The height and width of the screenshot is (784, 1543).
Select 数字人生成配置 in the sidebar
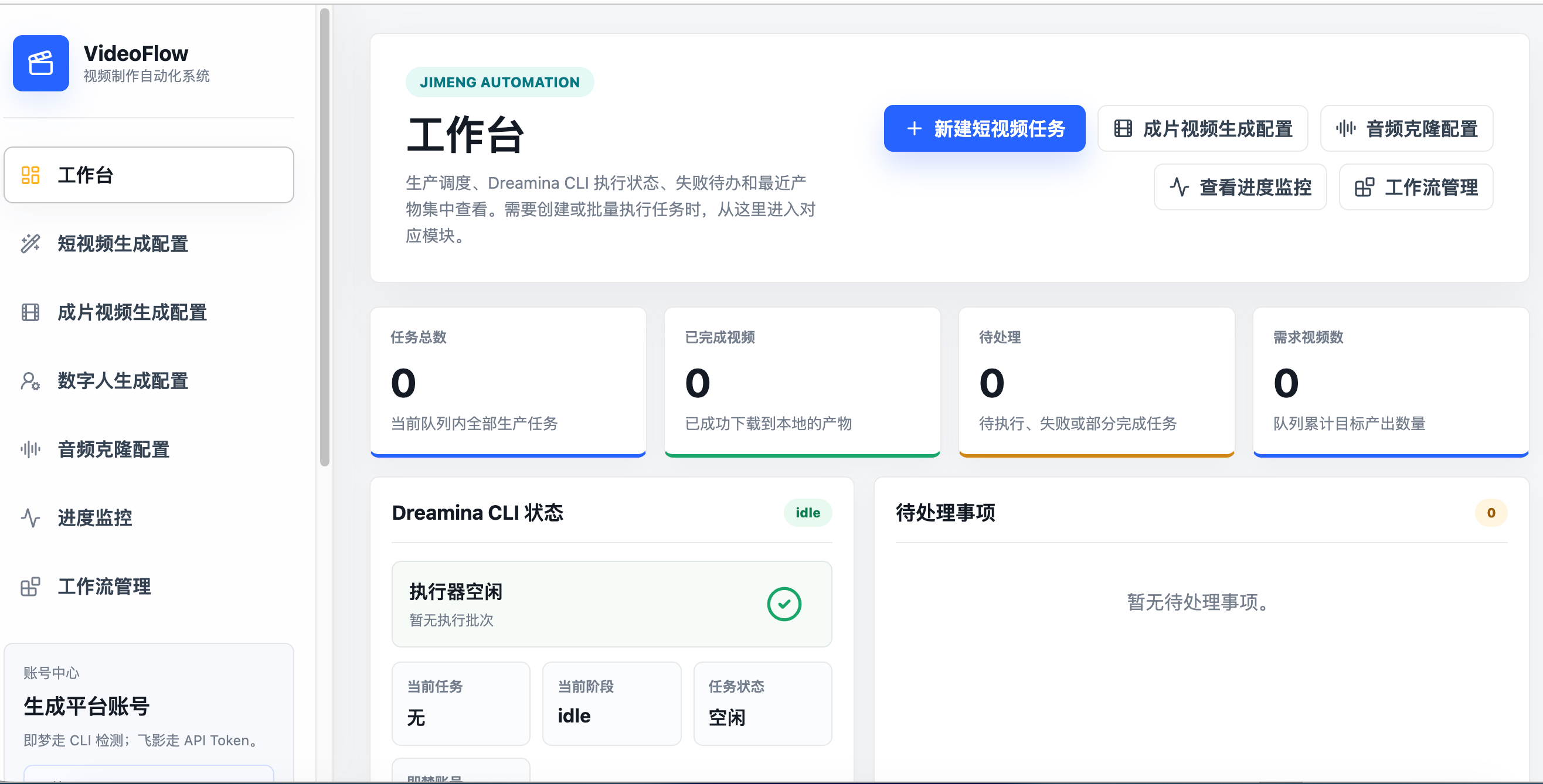pos(148,381)
